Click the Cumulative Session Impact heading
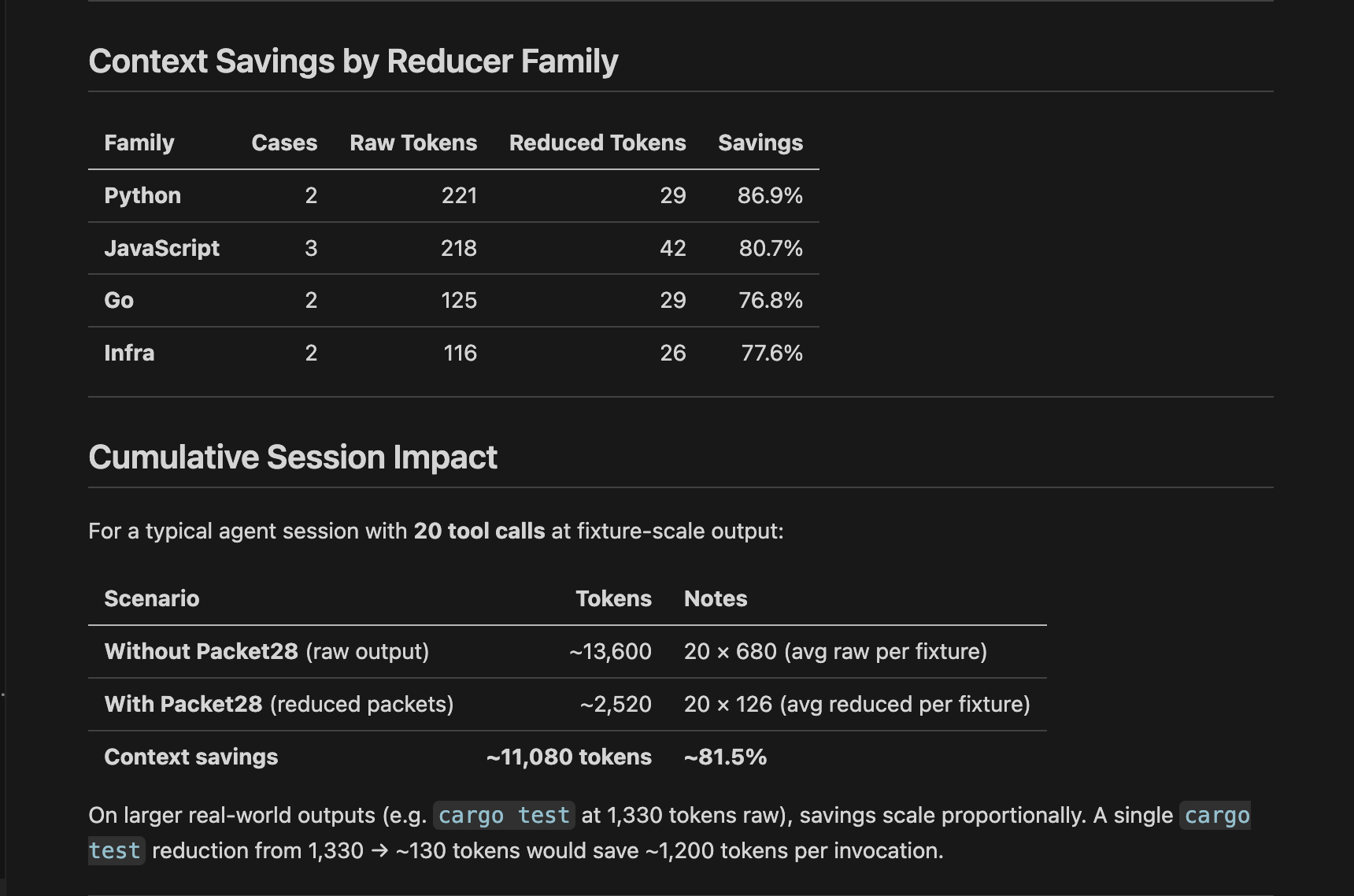Screen dimensions: 1354x896 click(292, 457)
